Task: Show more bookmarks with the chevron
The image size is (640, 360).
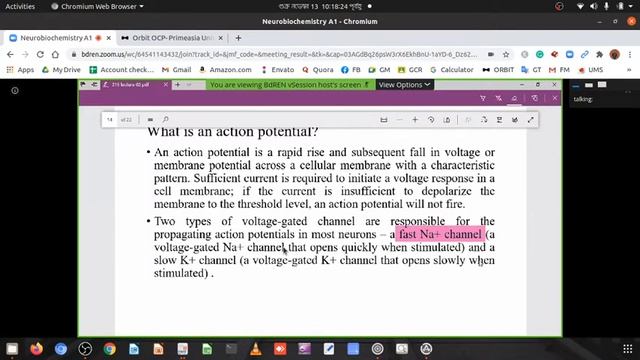Action: click(x=629, y=70)
